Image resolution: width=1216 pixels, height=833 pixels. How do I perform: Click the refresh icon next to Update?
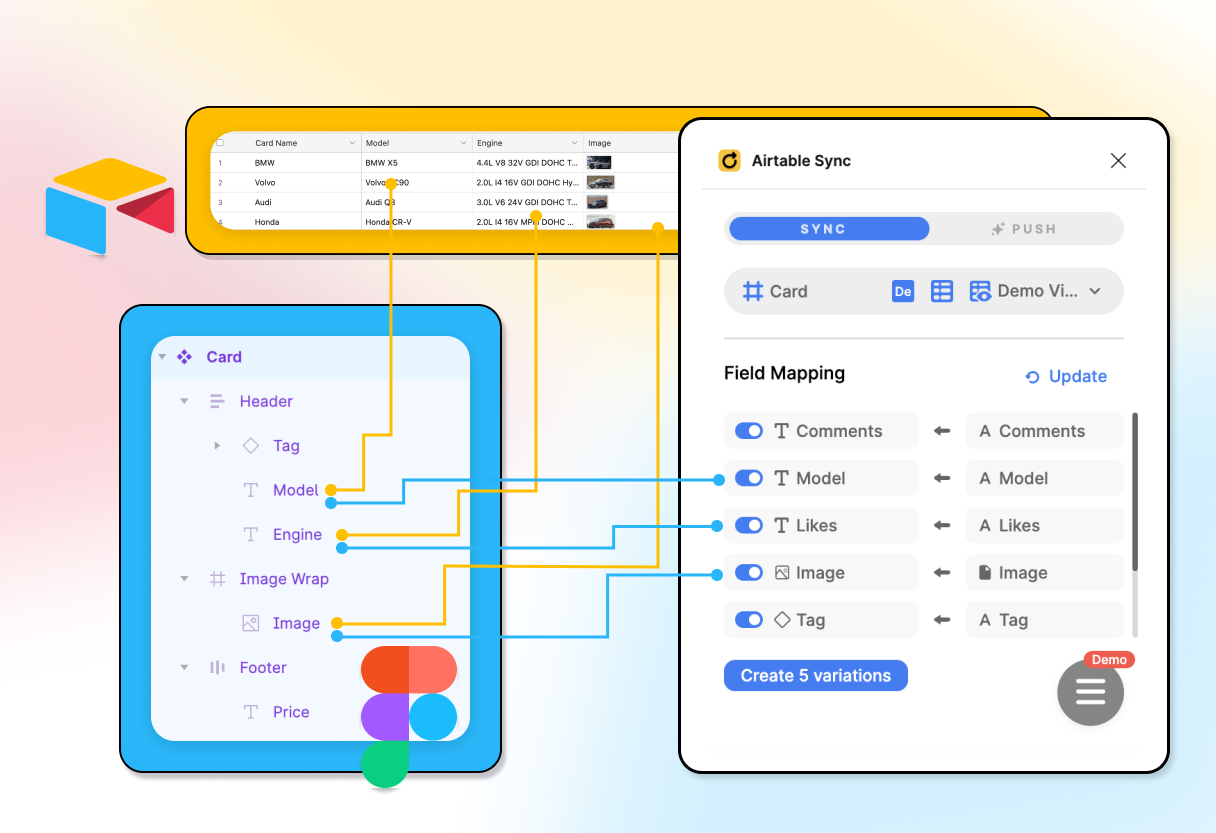coord(1033,377)
